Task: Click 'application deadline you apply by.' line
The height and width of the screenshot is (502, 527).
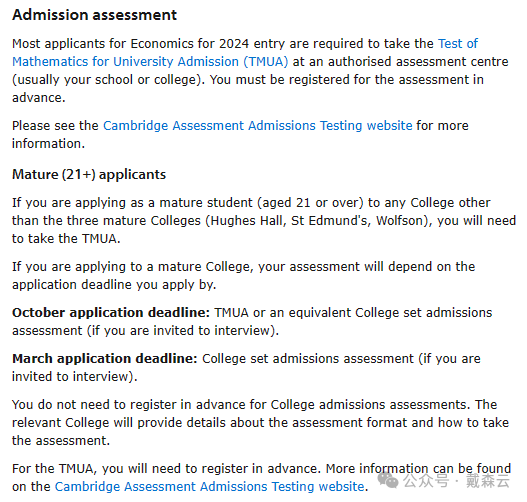Action: [114, 285]
